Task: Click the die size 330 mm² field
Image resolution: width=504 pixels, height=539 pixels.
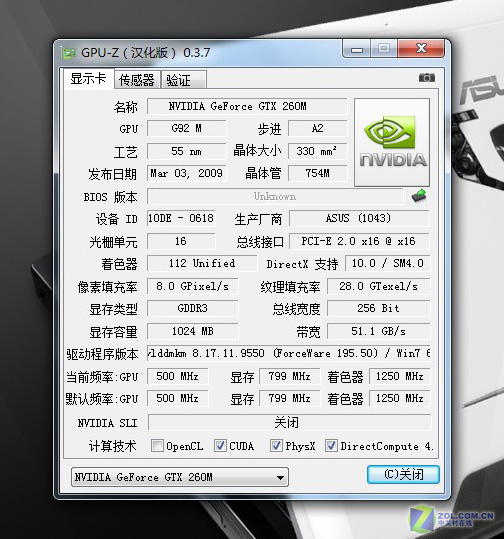Action: point(318,151)
